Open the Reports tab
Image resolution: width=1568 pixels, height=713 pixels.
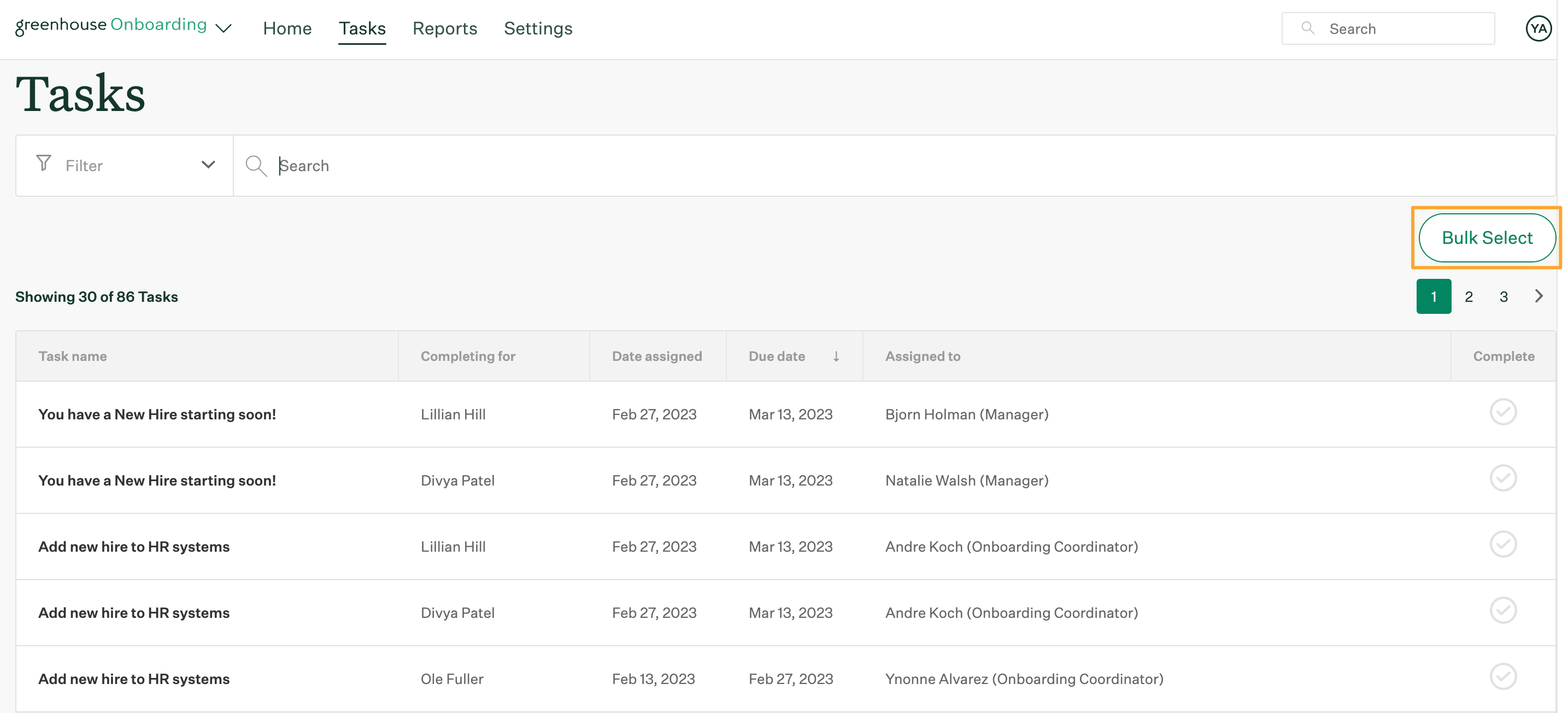(444, 28)
